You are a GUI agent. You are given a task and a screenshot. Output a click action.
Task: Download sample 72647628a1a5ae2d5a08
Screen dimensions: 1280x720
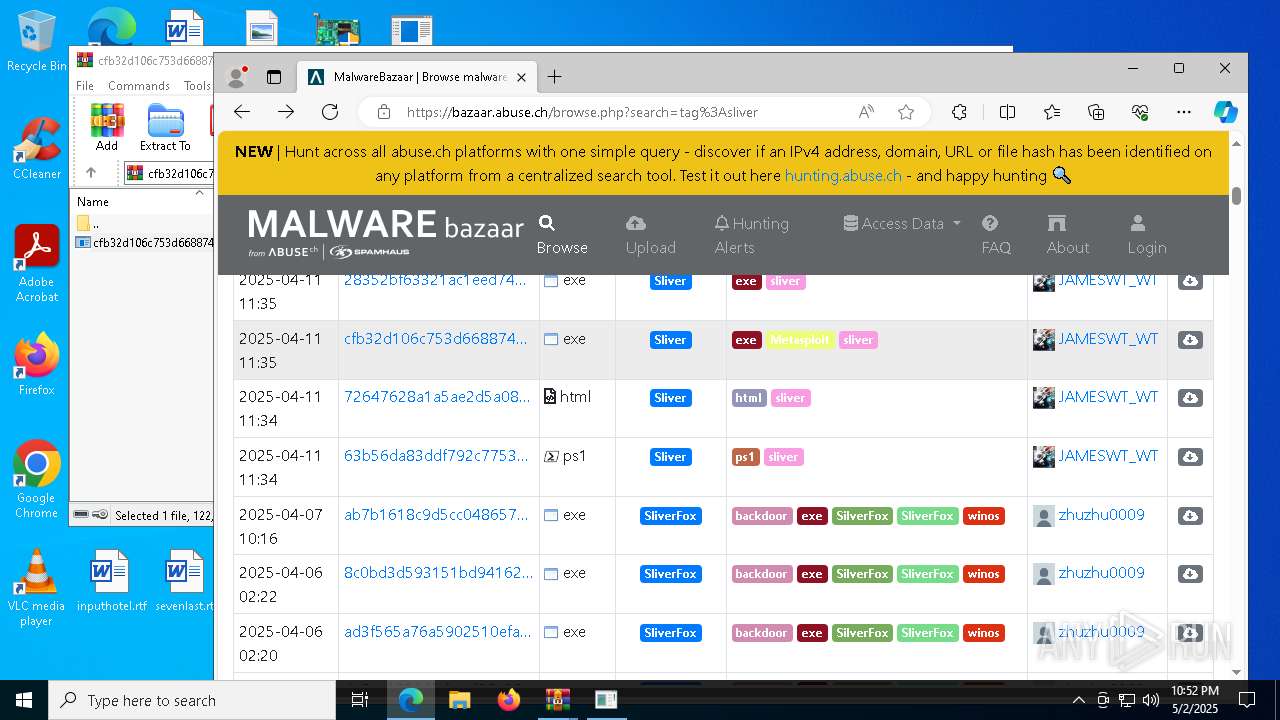[x=1190, y=398]
